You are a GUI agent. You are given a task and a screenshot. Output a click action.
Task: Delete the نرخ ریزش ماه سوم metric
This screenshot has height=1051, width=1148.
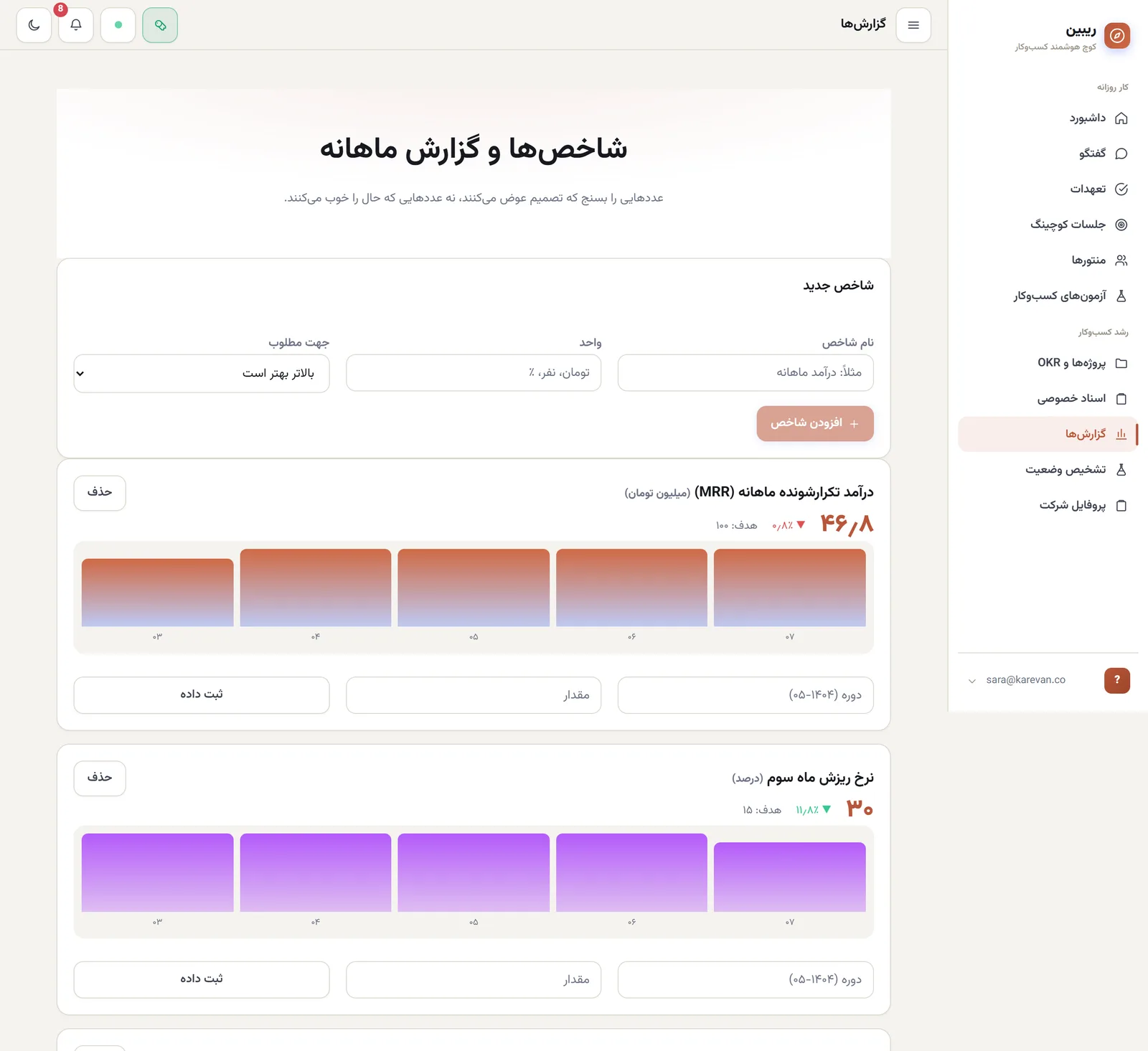coord(100,778)
